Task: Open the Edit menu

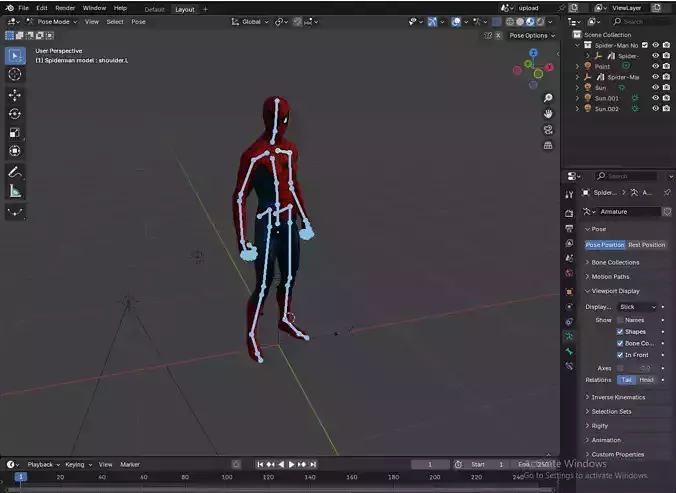Action: 42,8
